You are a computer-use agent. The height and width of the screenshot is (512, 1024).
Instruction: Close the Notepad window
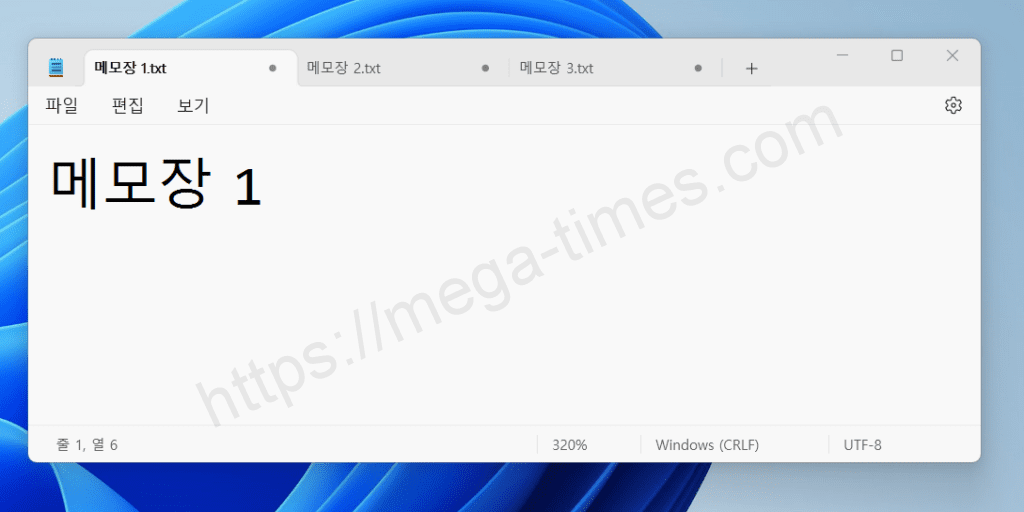(952, 56)
